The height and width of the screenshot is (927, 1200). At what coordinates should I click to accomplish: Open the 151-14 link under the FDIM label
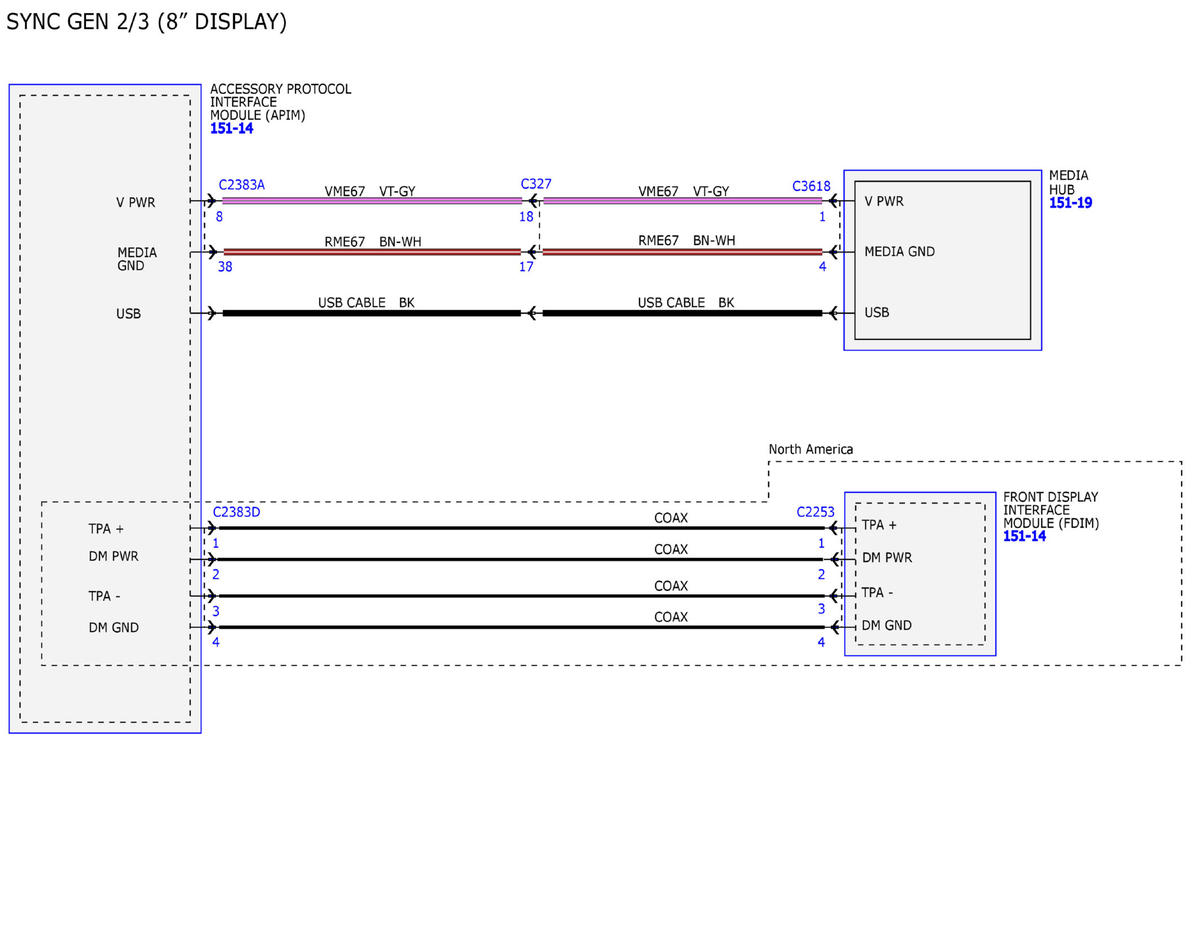pyautogui.click(x=1025, y=536)
